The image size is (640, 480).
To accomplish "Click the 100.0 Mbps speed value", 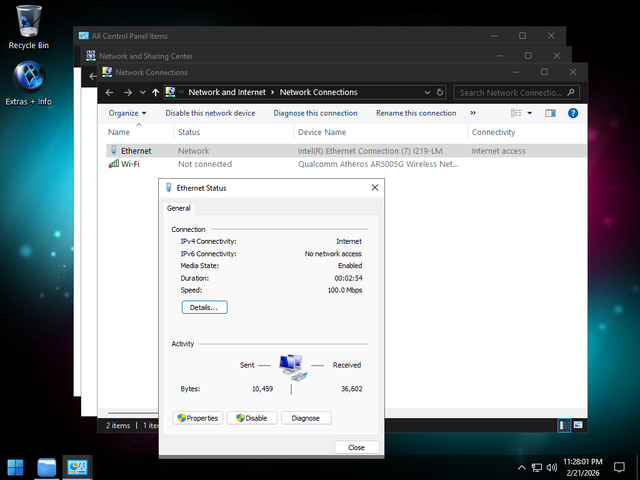I will [x=345, y=290].
